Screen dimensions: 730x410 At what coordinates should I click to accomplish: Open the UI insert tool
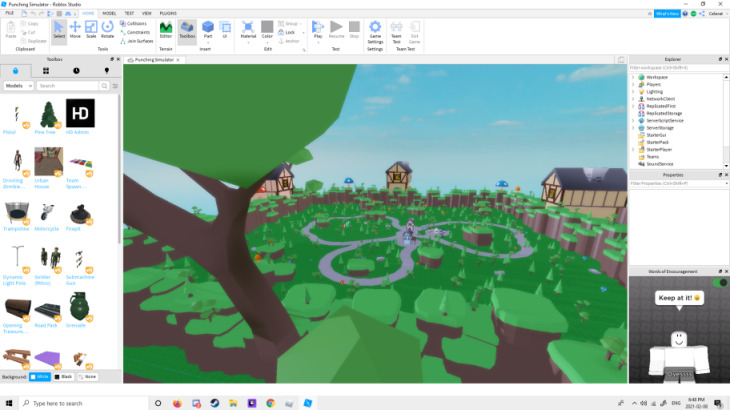click(x=225, y=30)
